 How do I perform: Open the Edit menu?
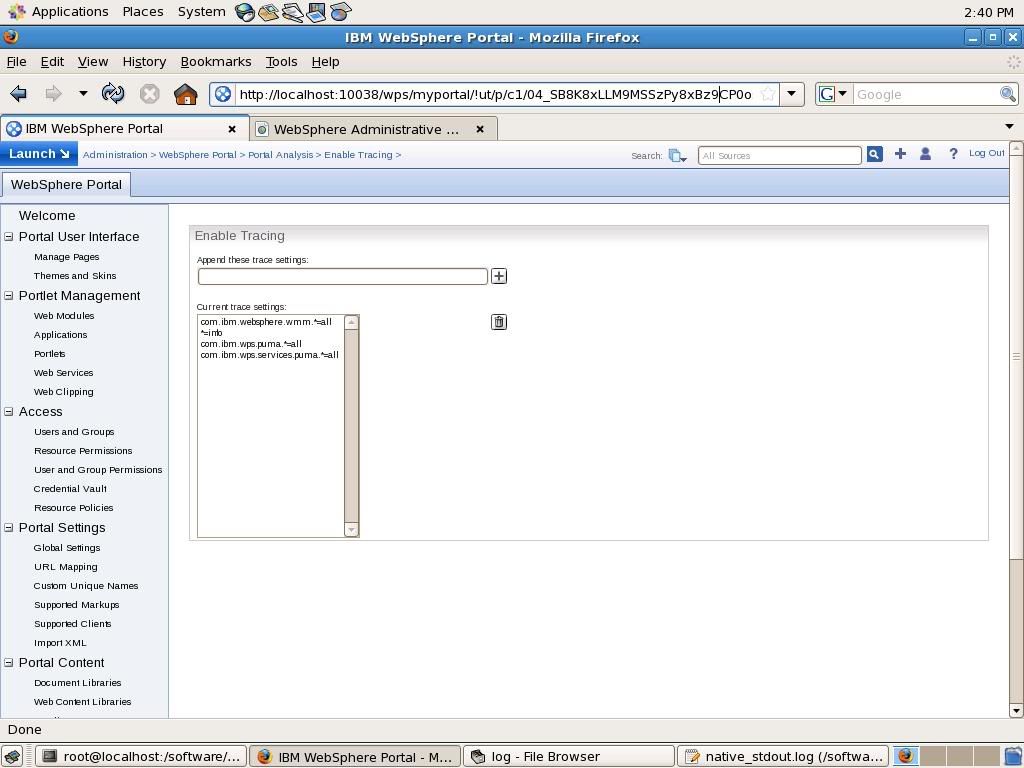(x=52, y=61)
